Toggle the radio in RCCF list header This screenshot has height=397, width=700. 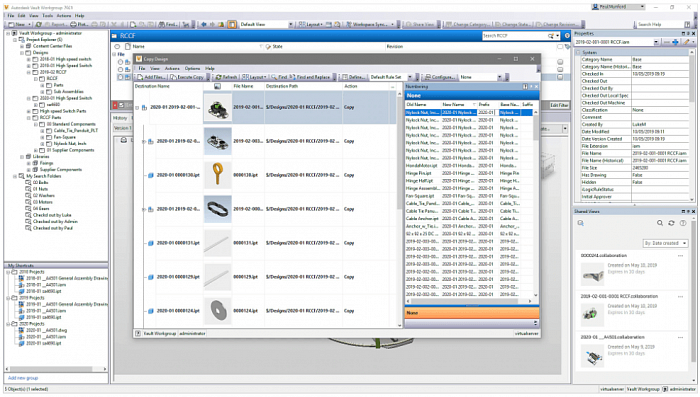(x=117, y=46)
